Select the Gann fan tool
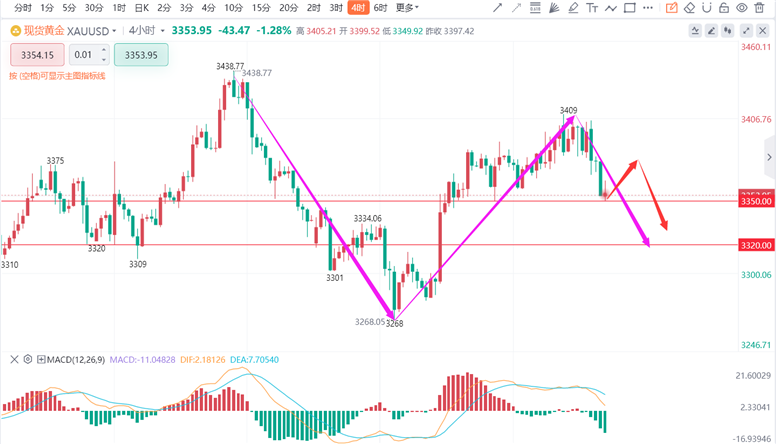The image size is (777, 444). (554, 8)
